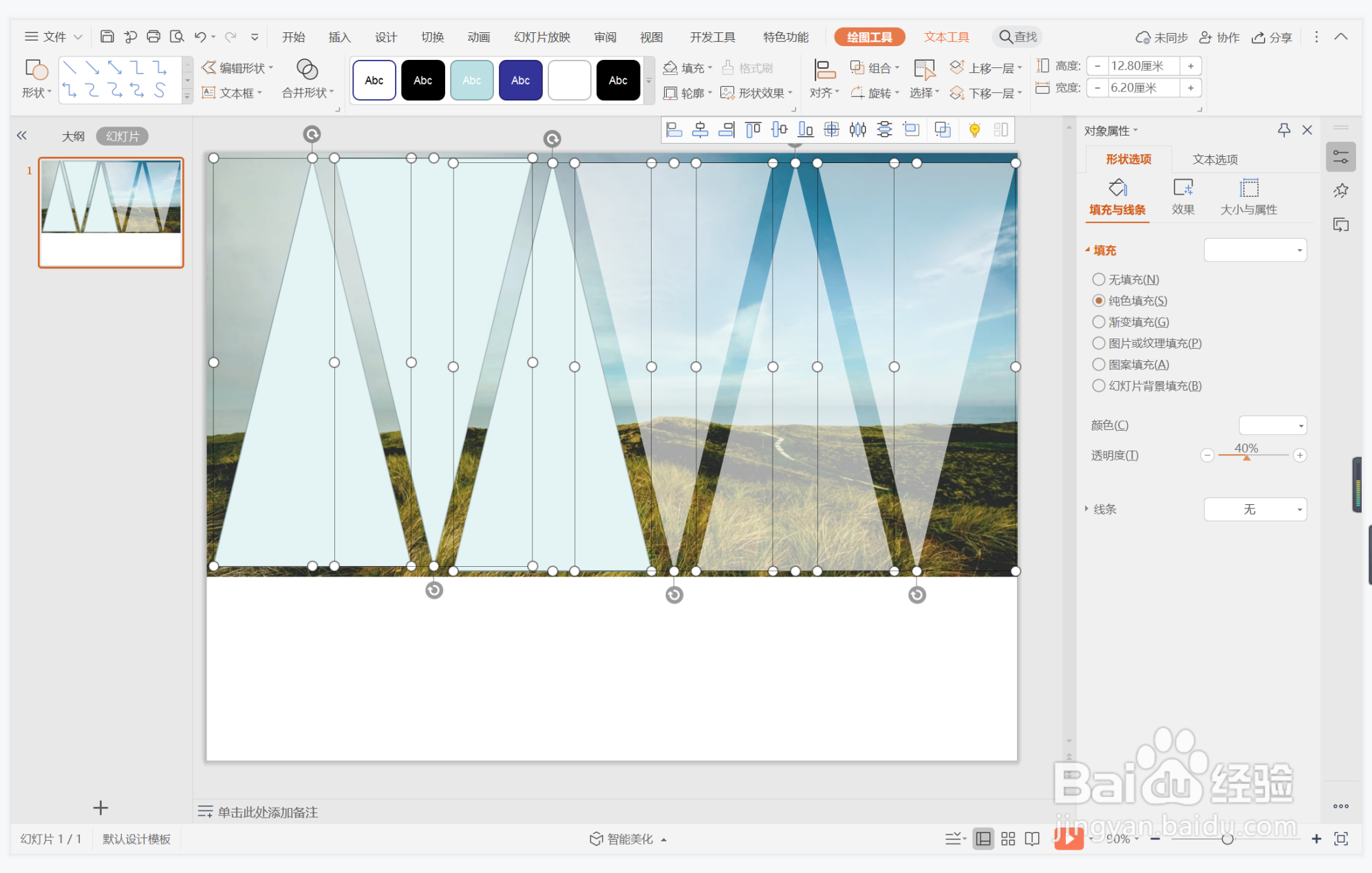Select Gradient Fill (渐变填充) option
The width and height of the screenshot is (1372, 873).
pos(1099,322)
